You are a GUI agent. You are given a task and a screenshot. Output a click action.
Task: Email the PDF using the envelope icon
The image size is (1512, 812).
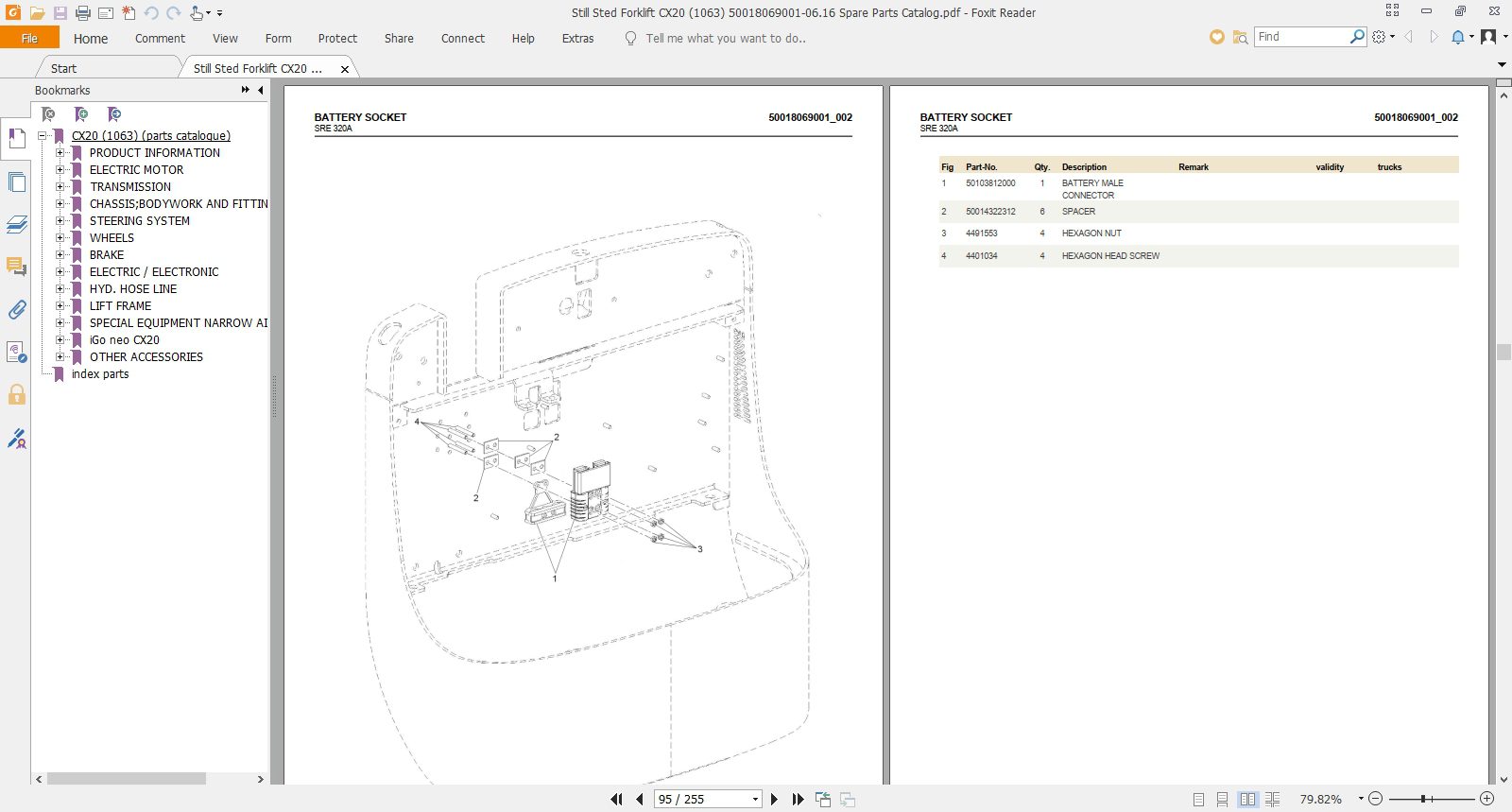pyautogui.click(x=106, y=13)
